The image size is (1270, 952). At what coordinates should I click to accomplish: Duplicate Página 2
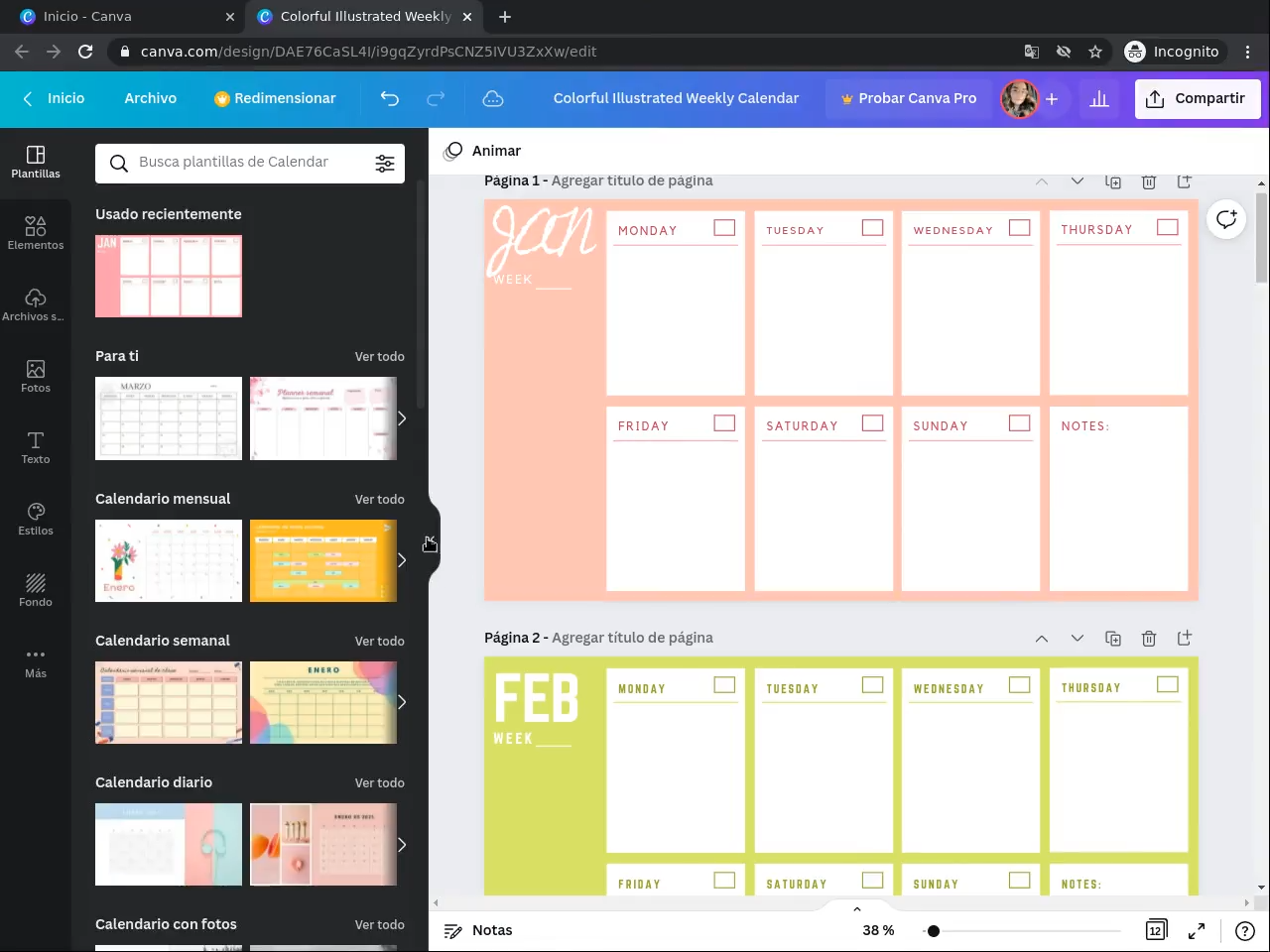click(x=1113, y=639)
